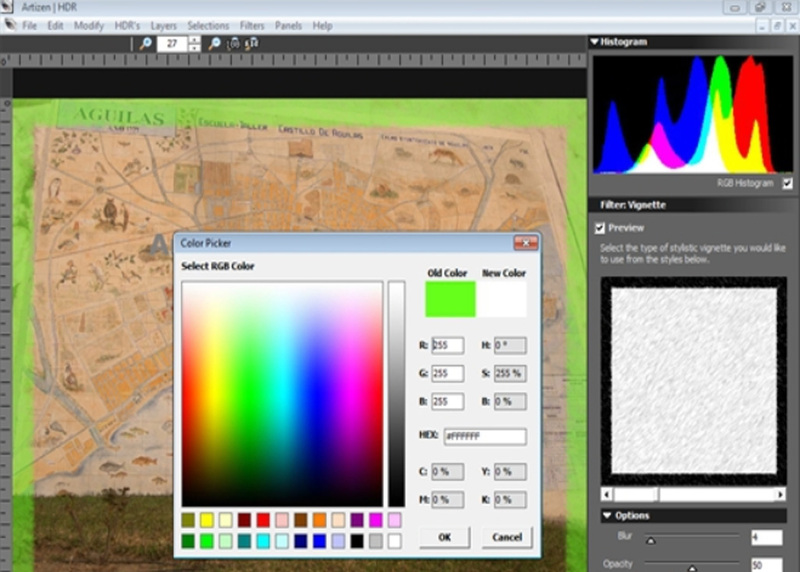Select the yellow preset swatch
Viewport: 800px width, 572px height.
click(207, 520)
